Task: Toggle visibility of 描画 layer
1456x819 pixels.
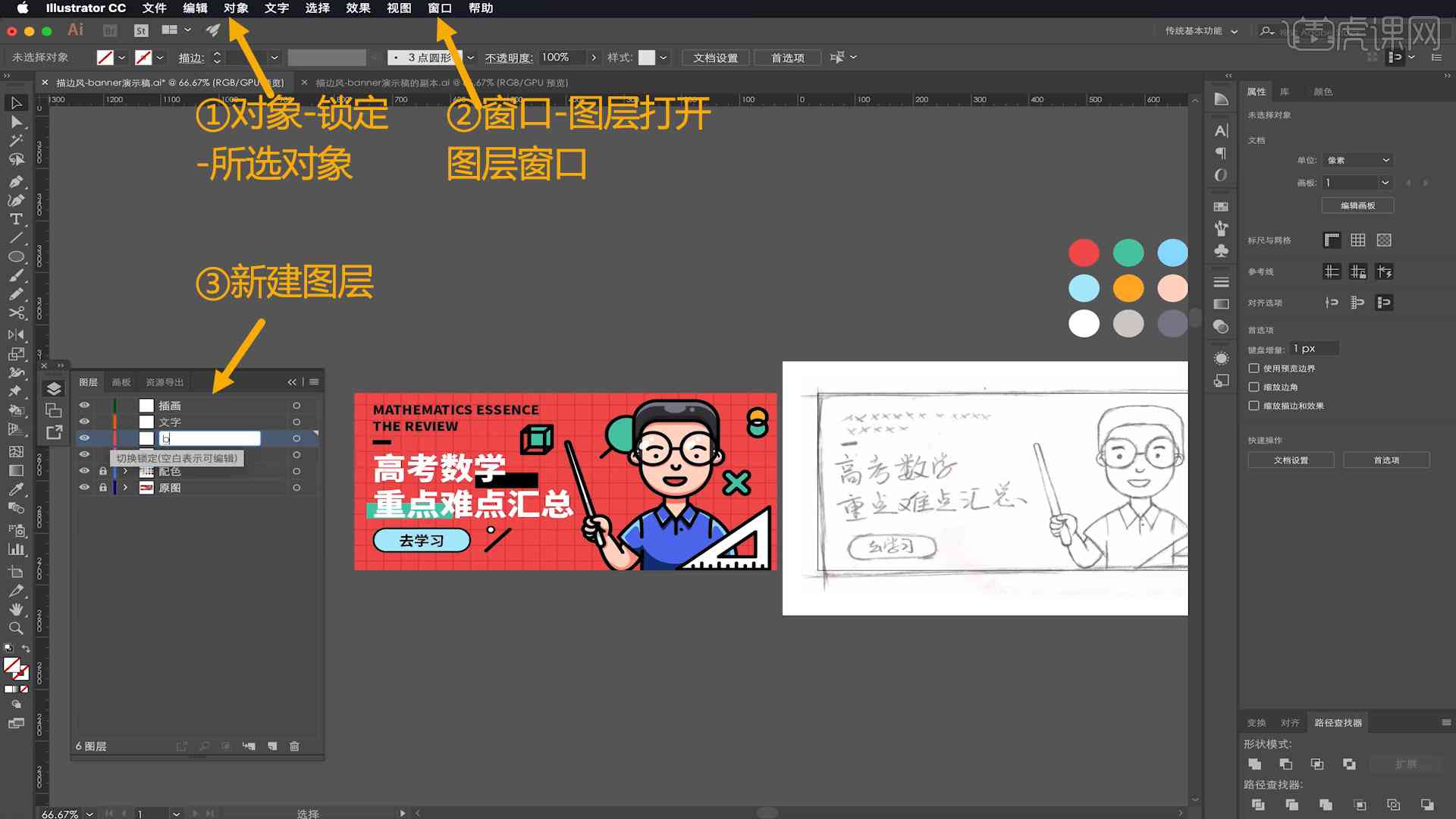Action: click(x=84, y=405)
